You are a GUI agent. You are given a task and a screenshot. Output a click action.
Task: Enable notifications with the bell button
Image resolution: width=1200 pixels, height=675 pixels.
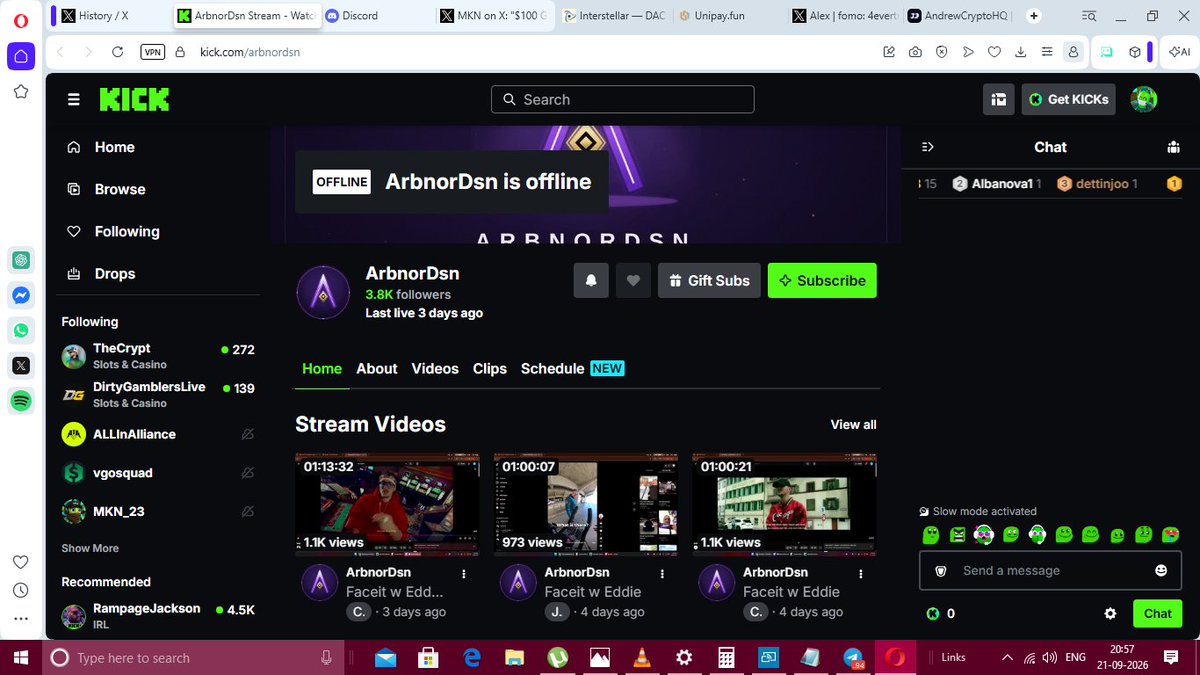(x=591, y=281)
